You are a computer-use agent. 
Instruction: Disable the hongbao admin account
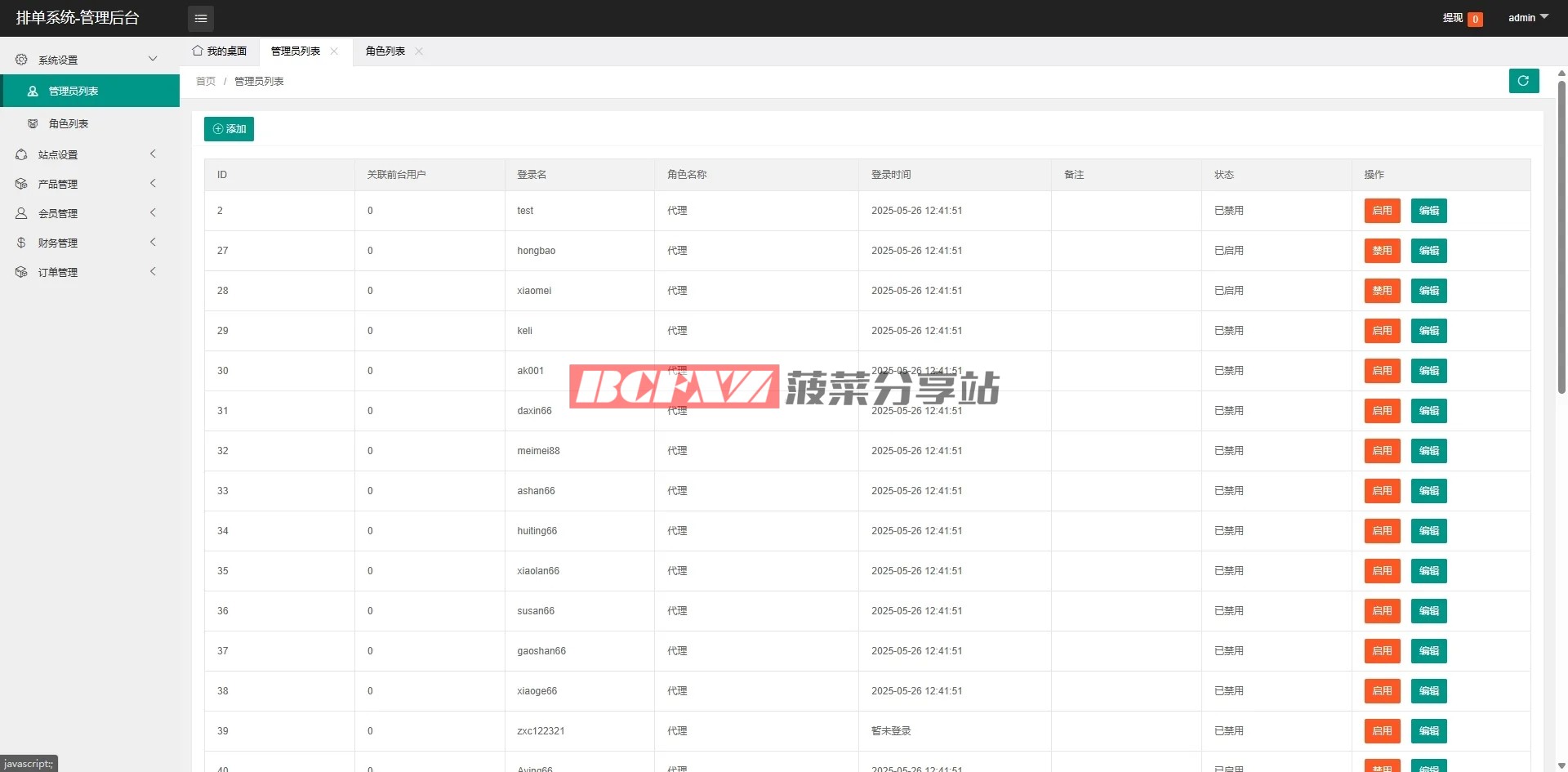[x=1382, y=251]
